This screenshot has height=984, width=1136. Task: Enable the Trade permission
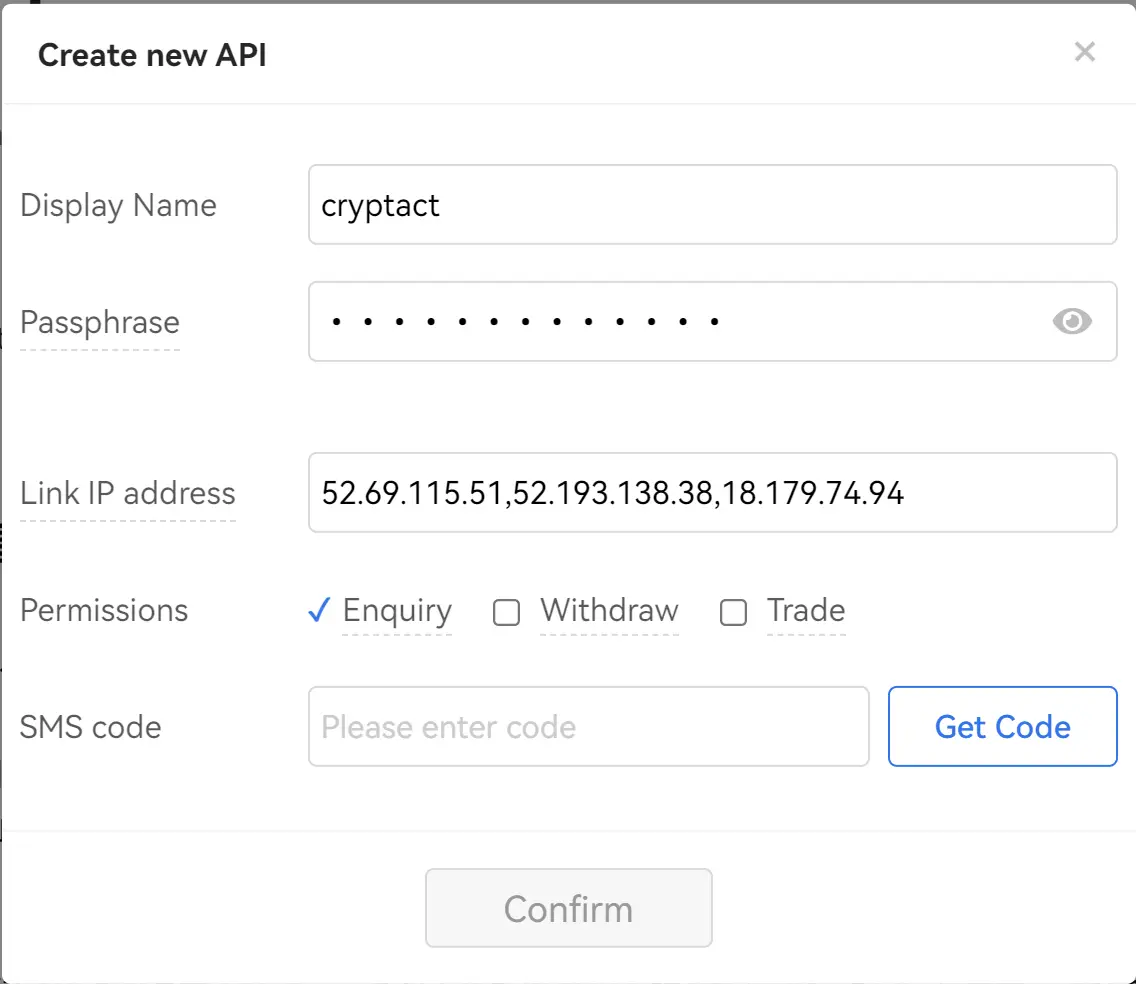pyautogui.click(x=733, y=612)
